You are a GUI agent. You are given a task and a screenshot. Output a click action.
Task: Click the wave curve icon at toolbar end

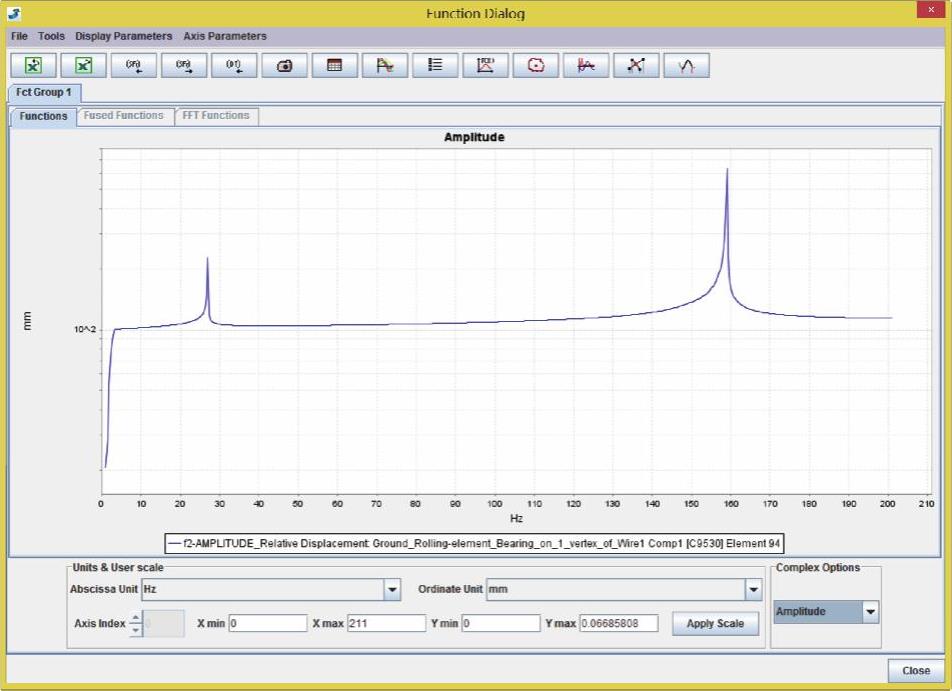point(686,65)
